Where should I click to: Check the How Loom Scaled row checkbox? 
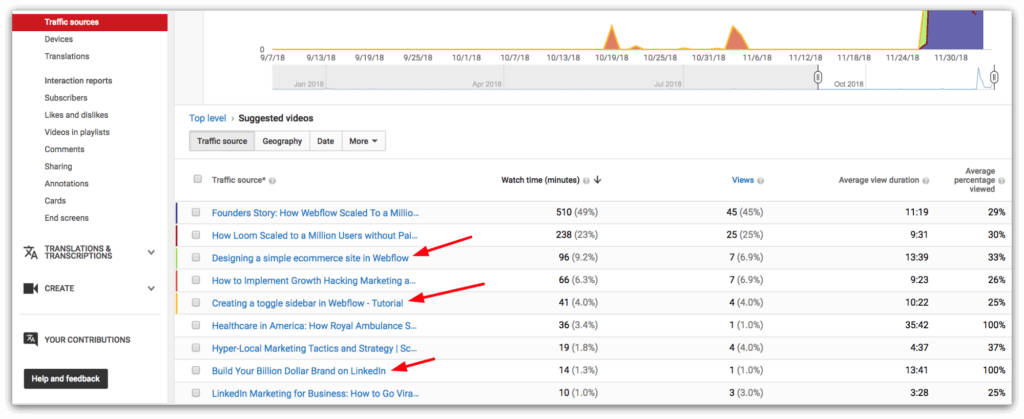coord(196,235)
